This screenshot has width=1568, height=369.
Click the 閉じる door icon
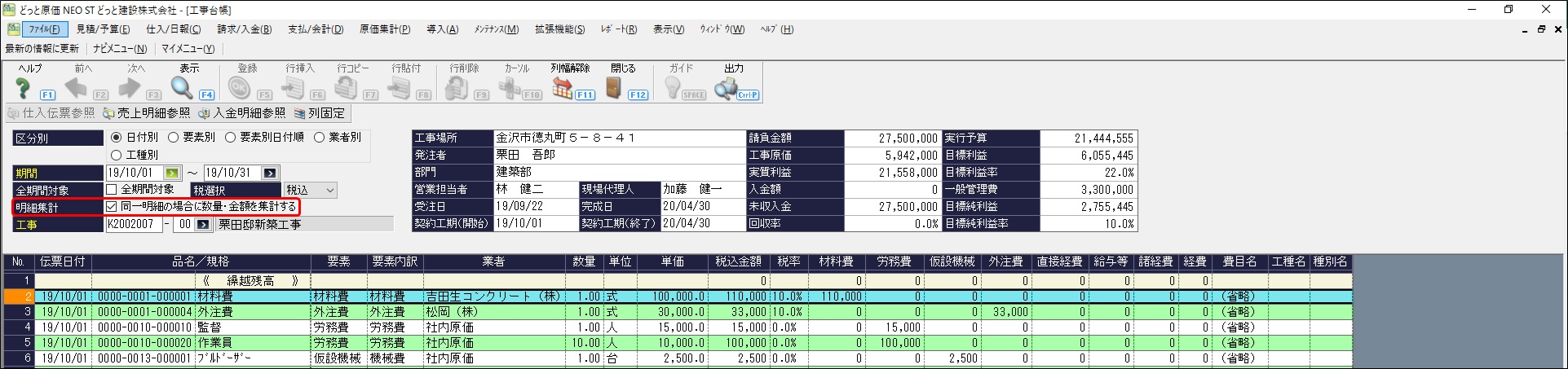[x=615, y=87]
